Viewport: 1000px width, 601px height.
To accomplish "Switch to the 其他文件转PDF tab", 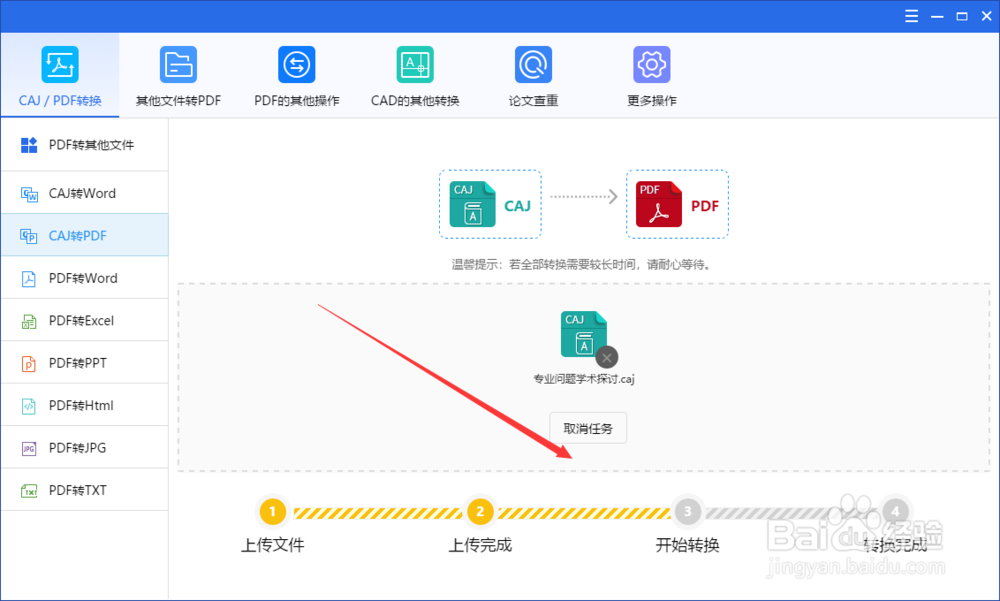I will [x=178, y=75].
